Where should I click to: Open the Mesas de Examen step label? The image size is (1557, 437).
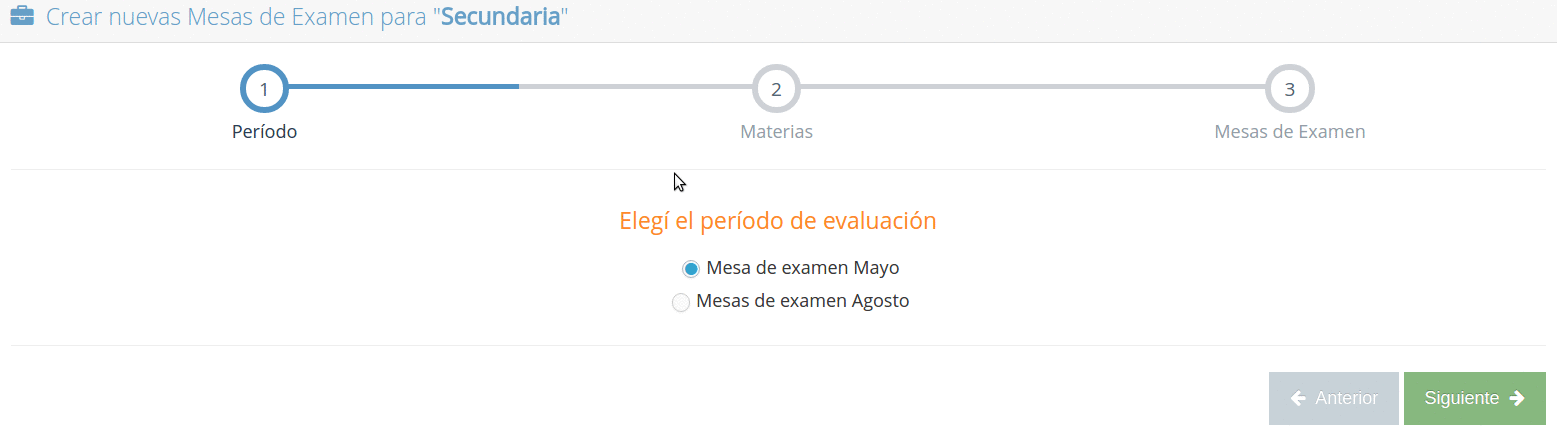(x=1290, y=132)
